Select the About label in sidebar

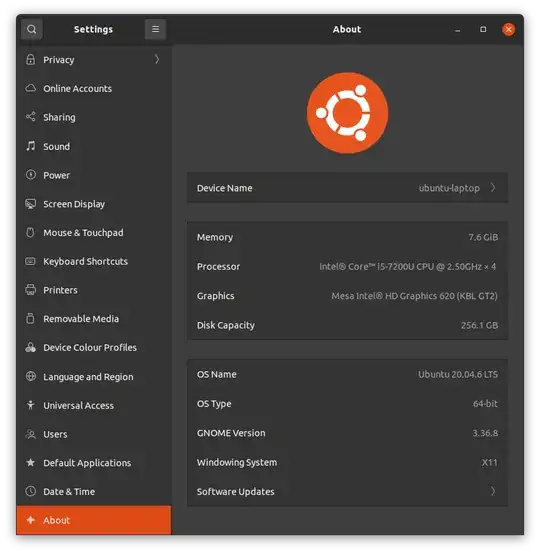pos(56,520)
